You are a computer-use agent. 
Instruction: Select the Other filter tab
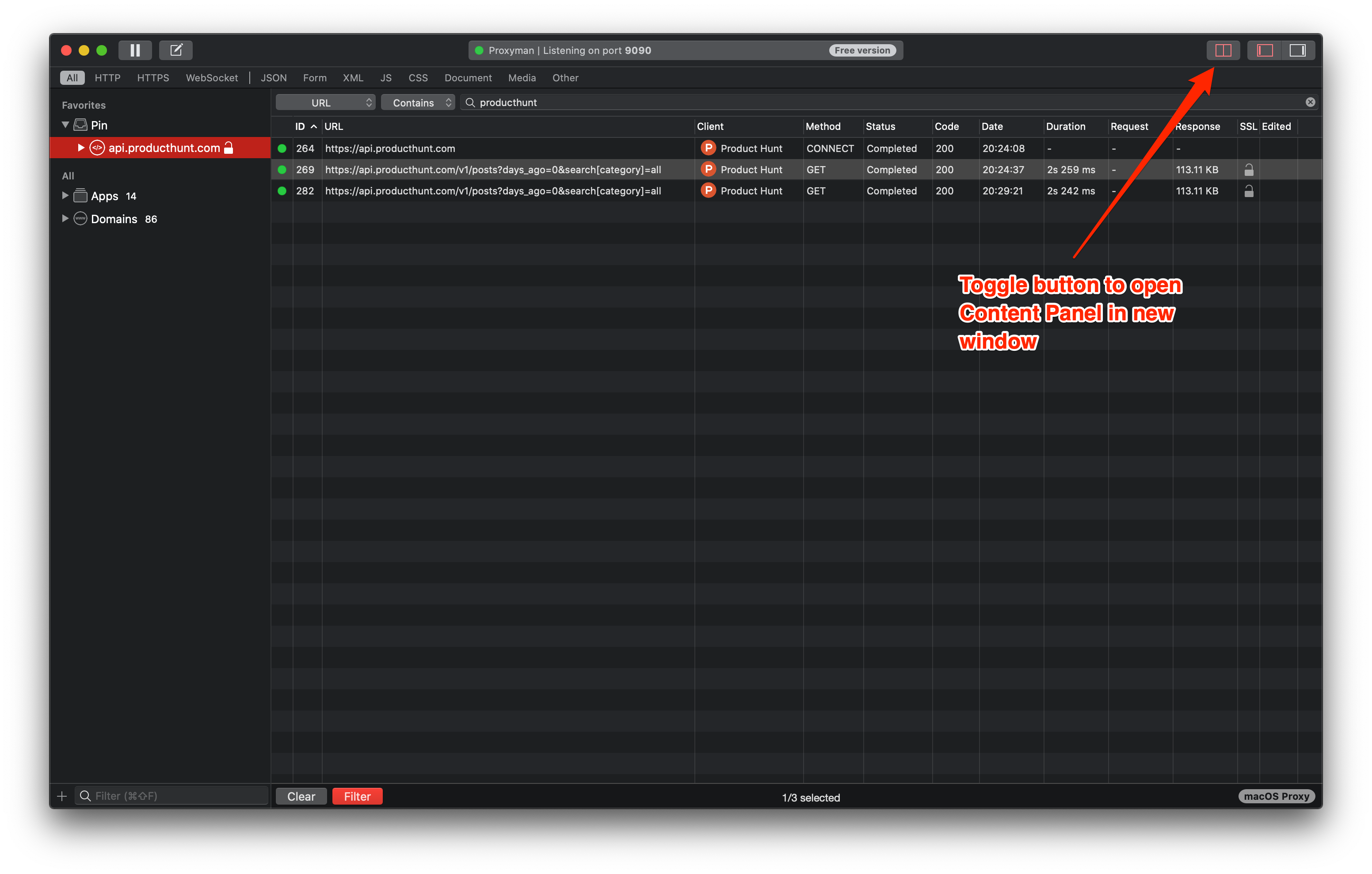point(565,77)
